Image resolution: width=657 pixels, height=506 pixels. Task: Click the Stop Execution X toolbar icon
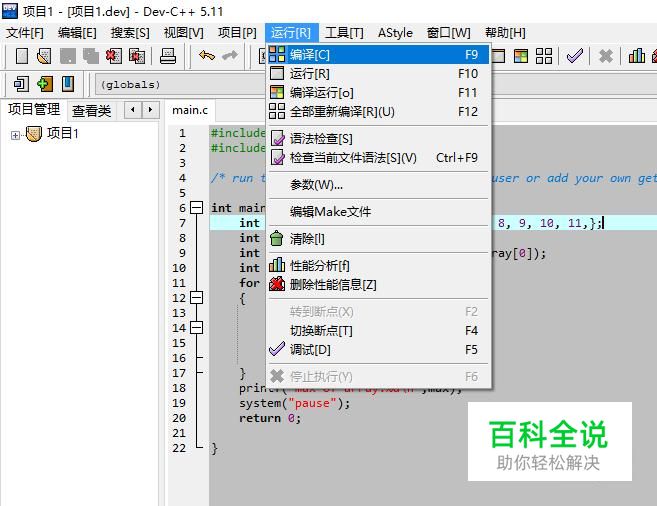click(x=606, y=56)
